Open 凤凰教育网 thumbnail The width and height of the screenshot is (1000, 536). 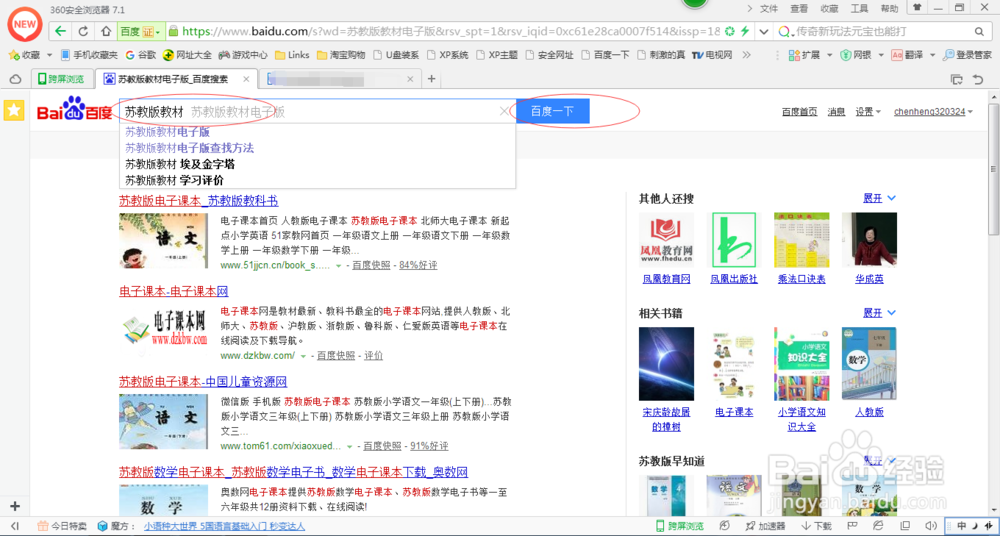pyautogui.click(x=666, y=240)
